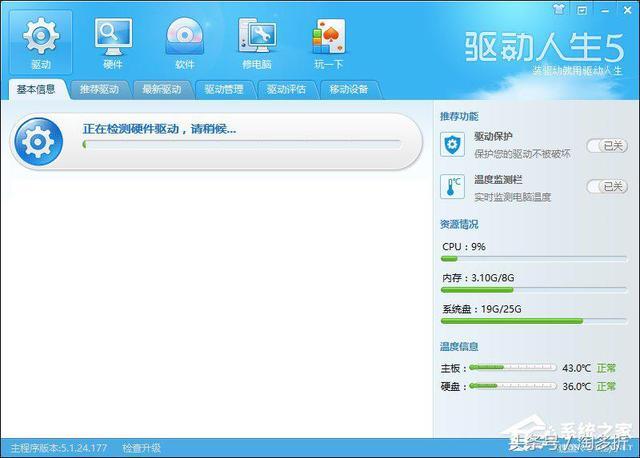Screen dimensions: 640x458
Task: Click the 温度信息 section heading
Action: (459, 347)
